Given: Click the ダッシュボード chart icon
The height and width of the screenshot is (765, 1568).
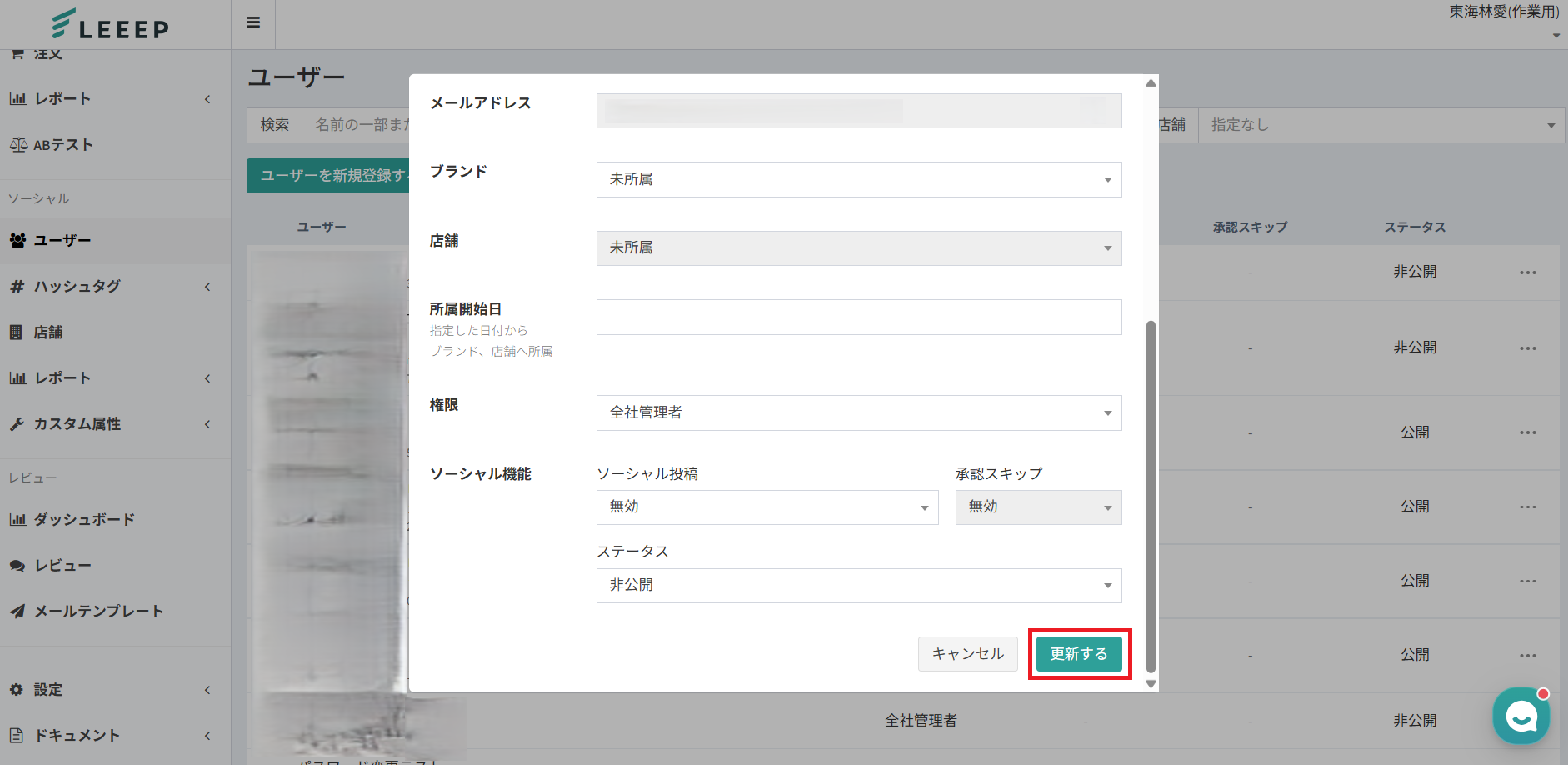Looking at the screenshot, I should click(17, 520).
